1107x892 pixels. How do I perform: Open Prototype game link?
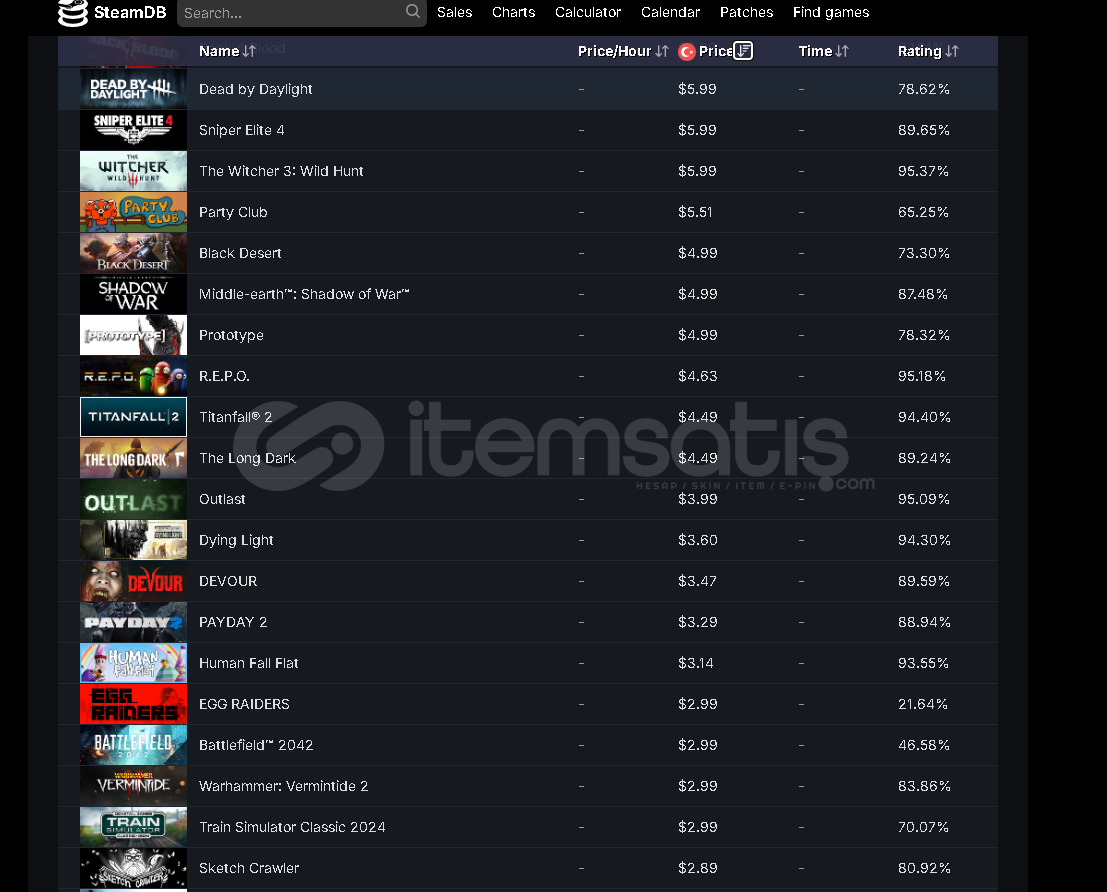point(231,335)
